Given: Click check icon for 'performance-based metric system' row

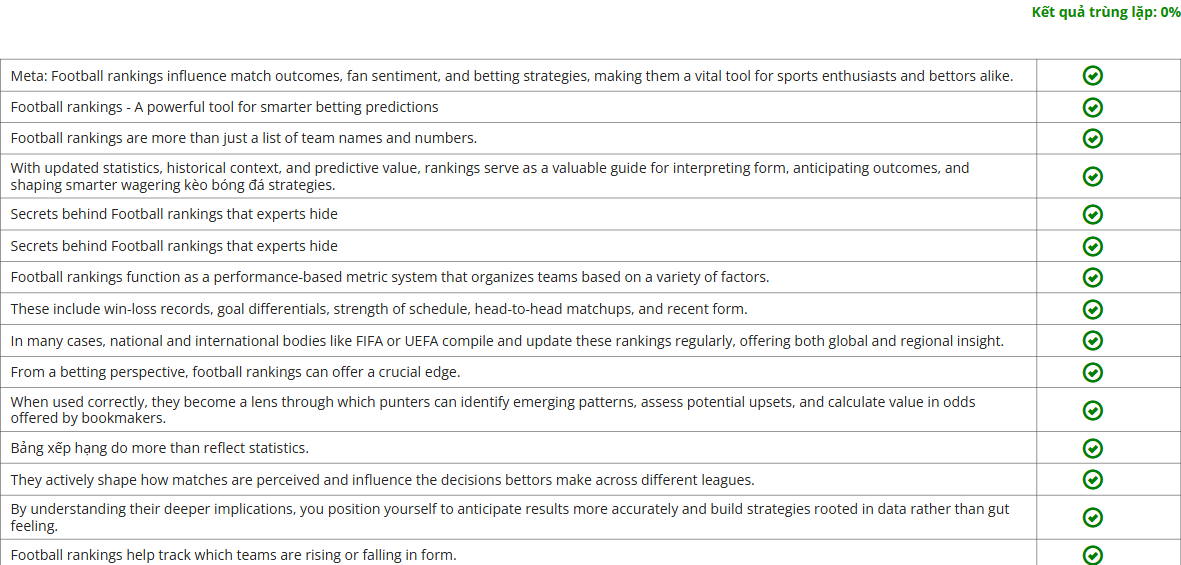Looking at the screenshot, I should pyautogui.click(x=1093, y=277).
